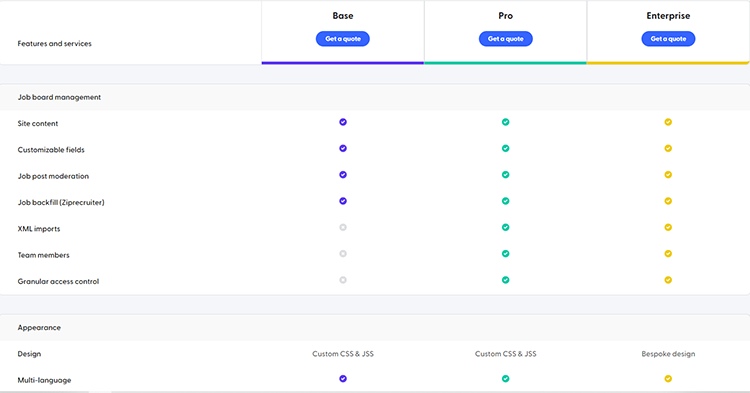750x393 pixels.
Task: Click grayed Team members indicator under Base
Action: (x=343, y=253)
